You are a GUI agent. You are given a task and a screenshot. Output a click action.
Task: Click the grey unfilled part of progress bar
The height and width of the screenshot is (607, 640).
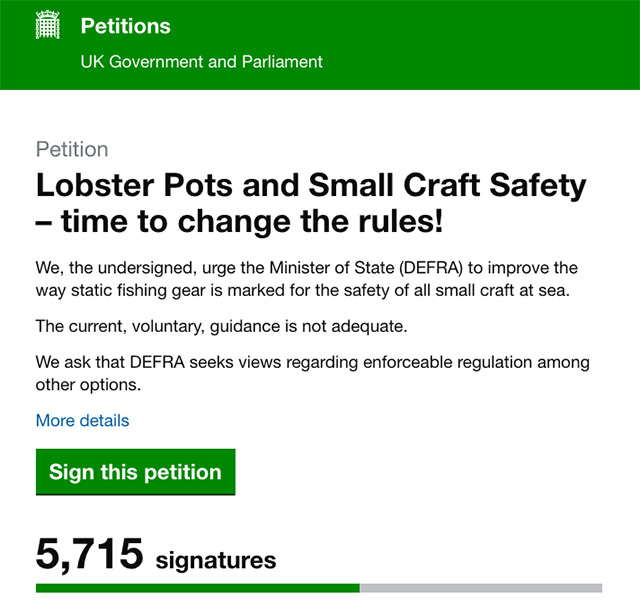(480, 588)
